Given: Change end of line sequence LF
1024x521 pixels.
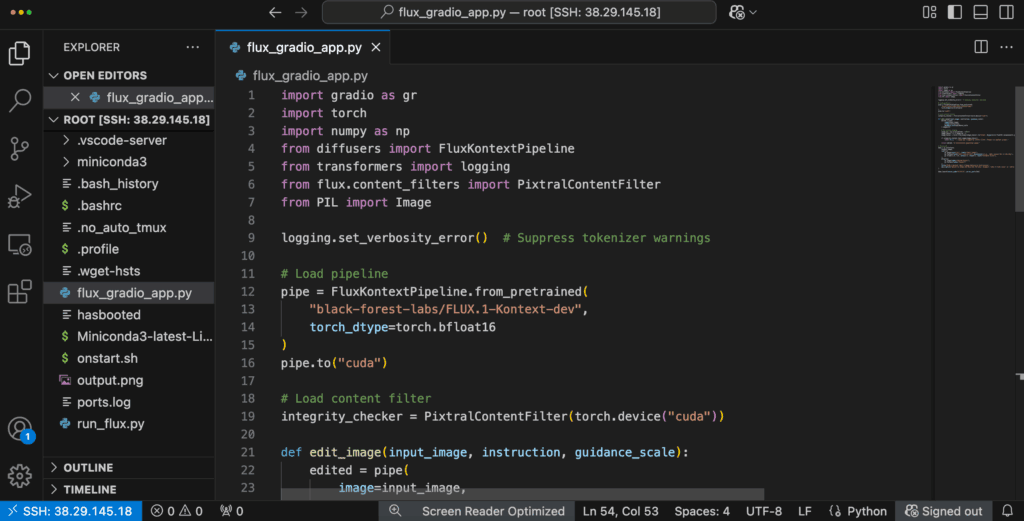Looking at the screenshot, I should point(805,511).
